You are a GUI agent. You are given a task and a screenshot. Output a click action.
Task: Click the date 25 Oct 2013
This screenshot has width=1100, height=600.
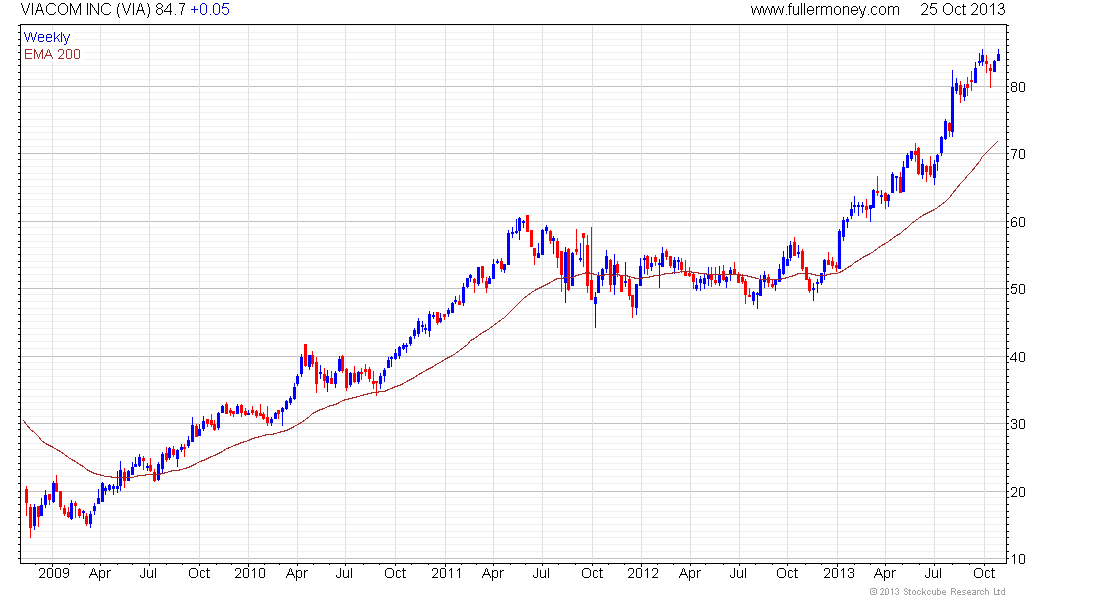[962, 10]
